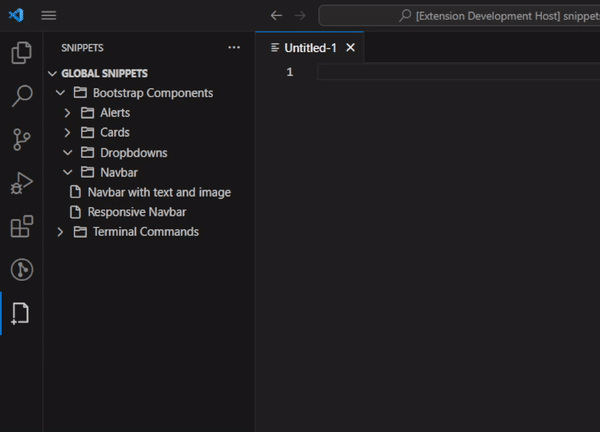
Task: Click the Cards folder icon
Action: point(87,132)
